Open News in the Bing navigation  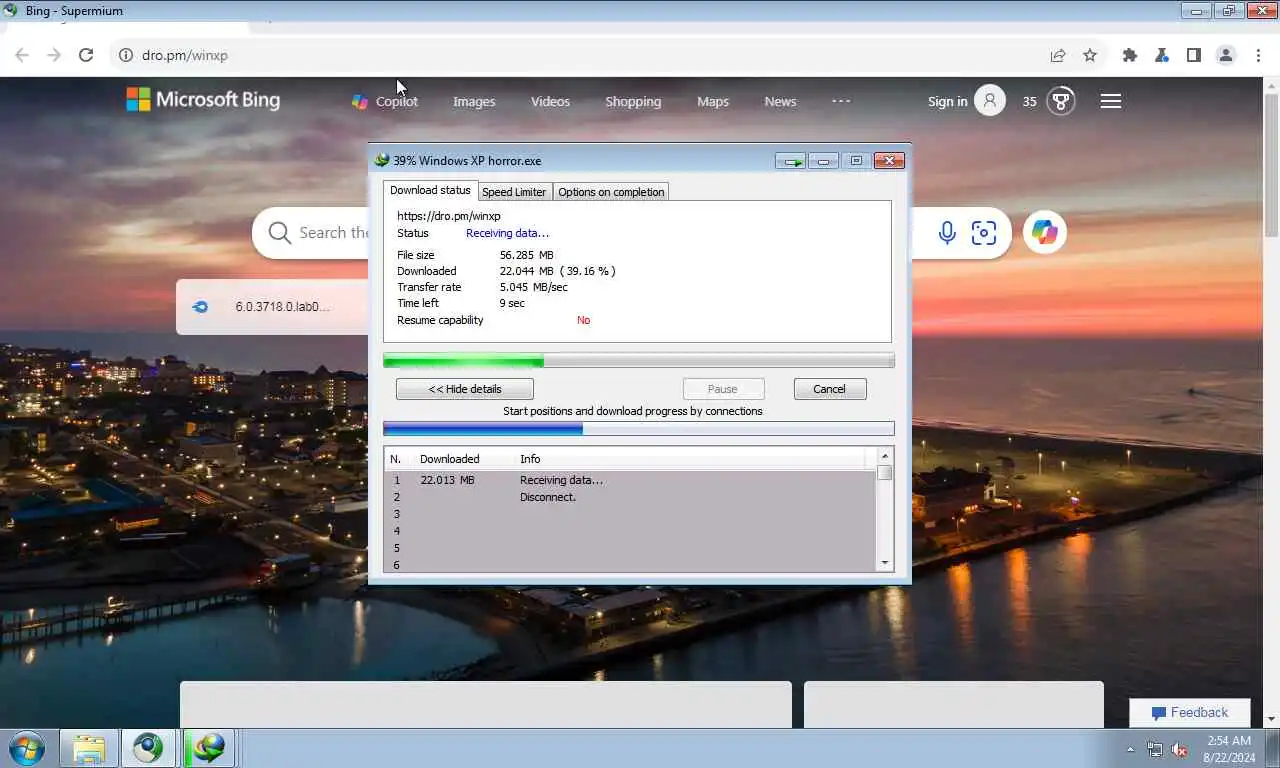[x=780, y=101]
